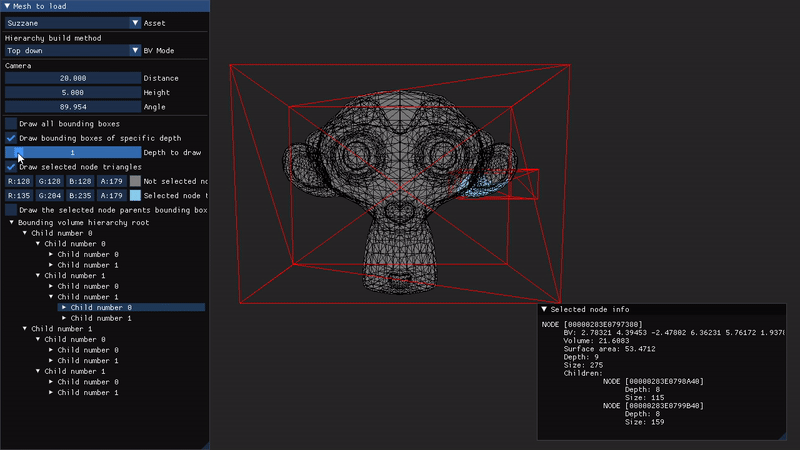This screenshot has height=450, width=800.
Task: Click the B:235 color field
Action: coord(80,195)
